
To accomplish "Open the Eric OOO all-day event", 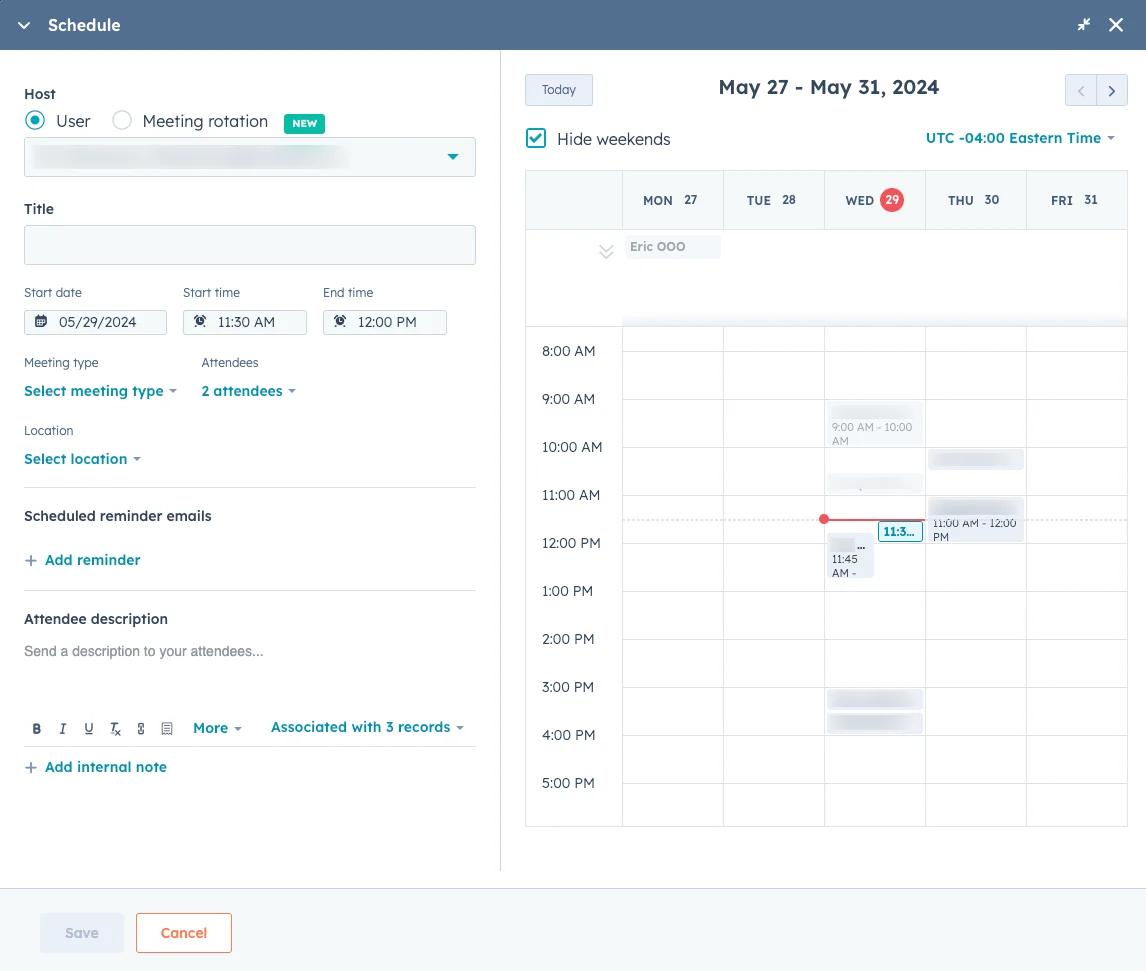I will click(672, 247).
